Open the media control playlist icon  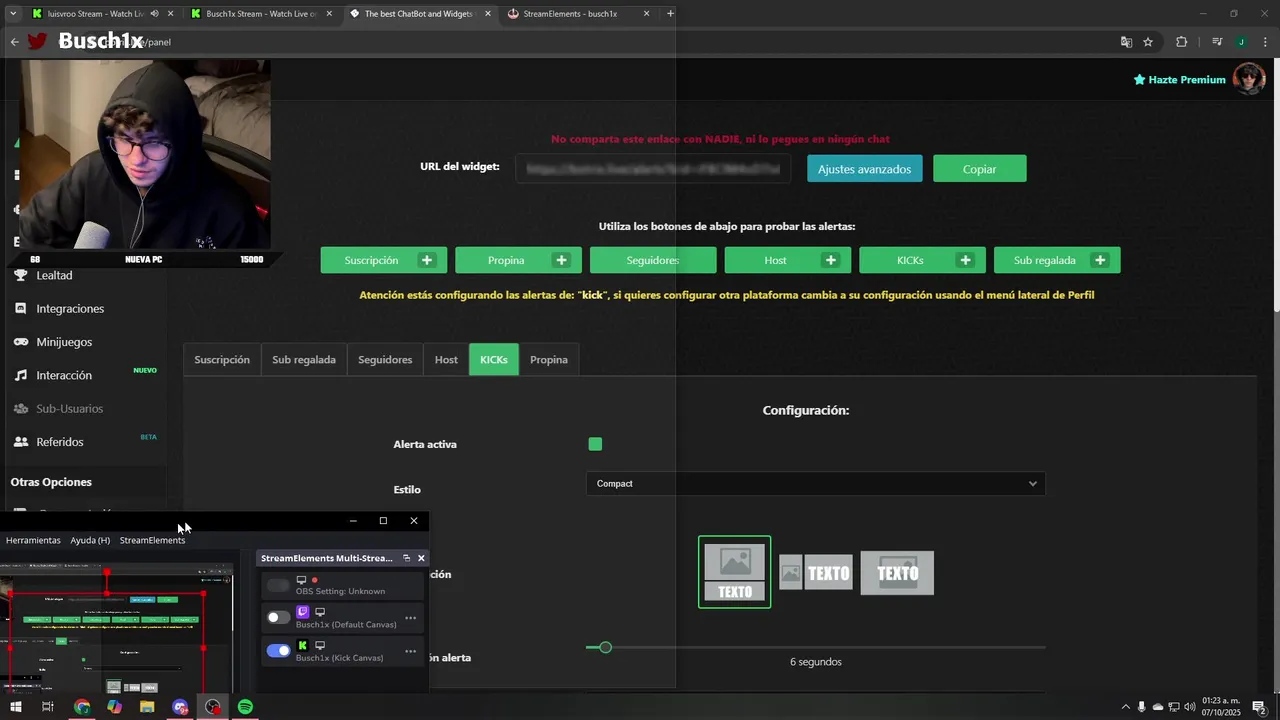tap(1217, 42)
